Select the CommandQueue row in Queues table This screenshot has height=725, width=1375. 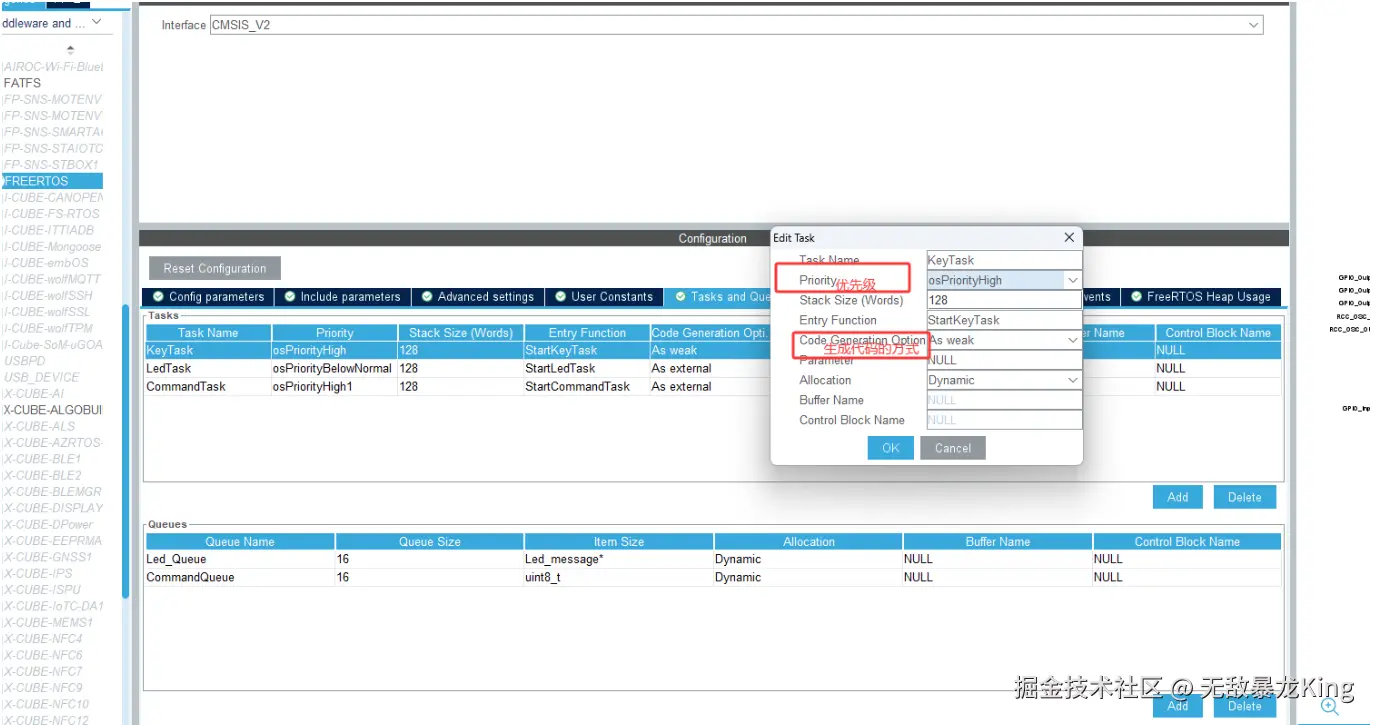(x=712, y=577)
